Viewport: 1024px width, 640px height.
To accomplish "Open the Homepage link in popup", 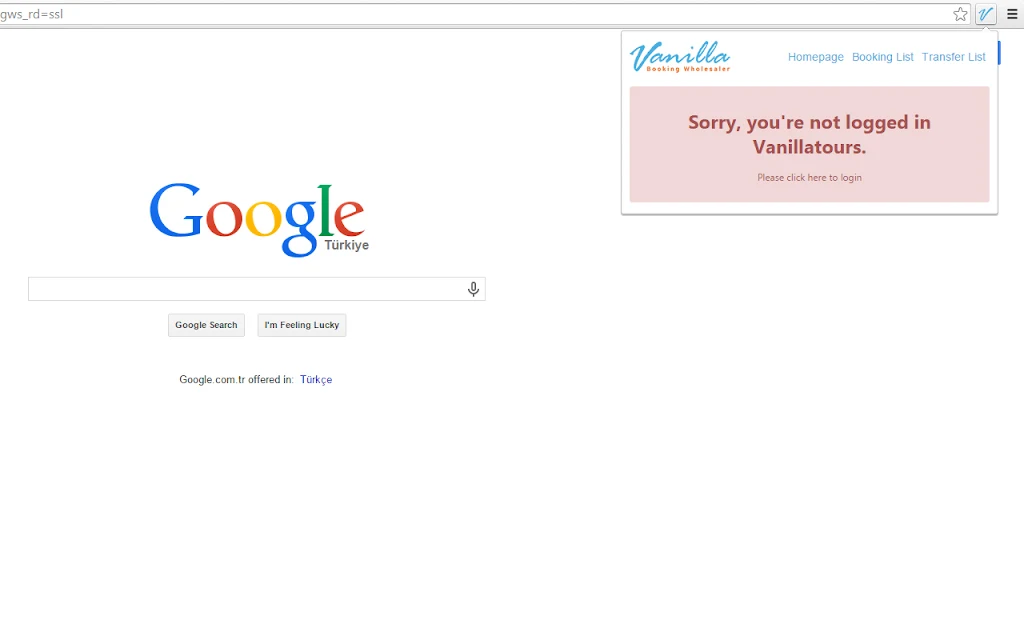I will coord(816,57).
